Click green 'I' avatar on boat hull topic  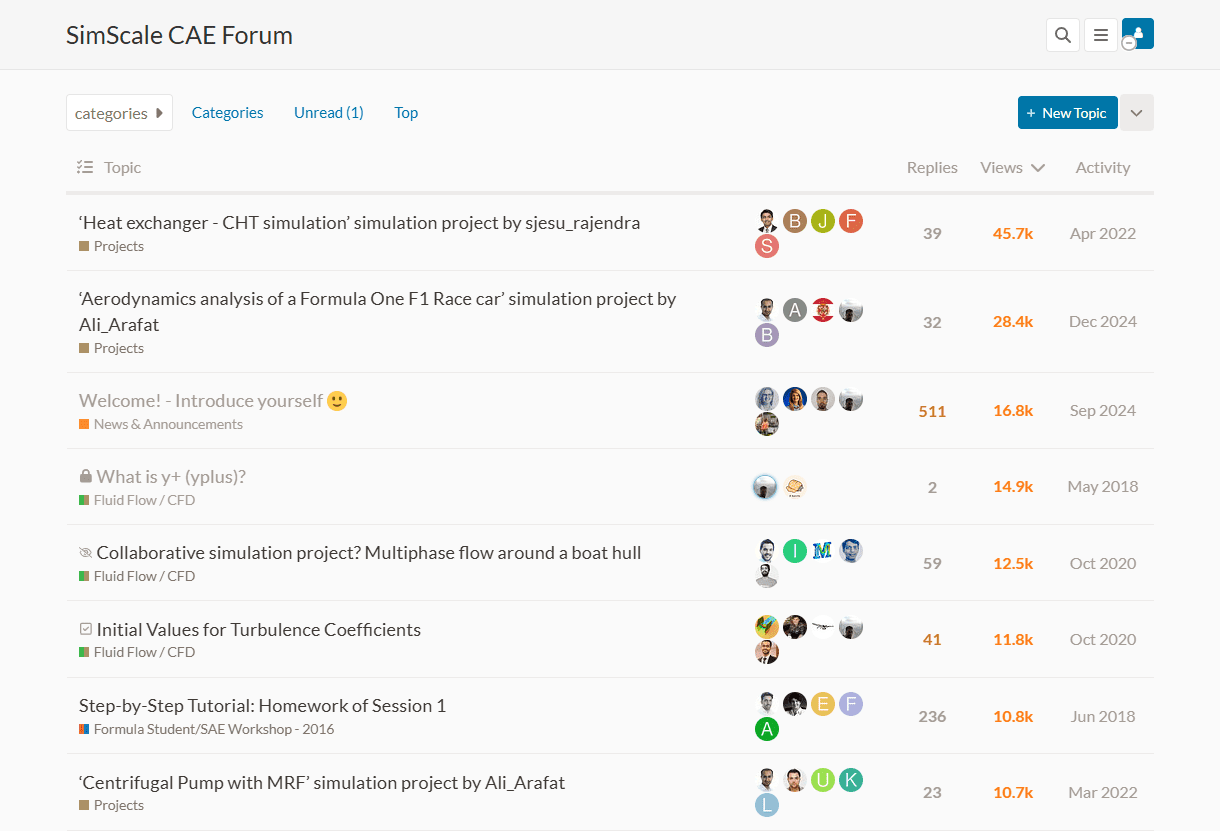click(795, 551)
